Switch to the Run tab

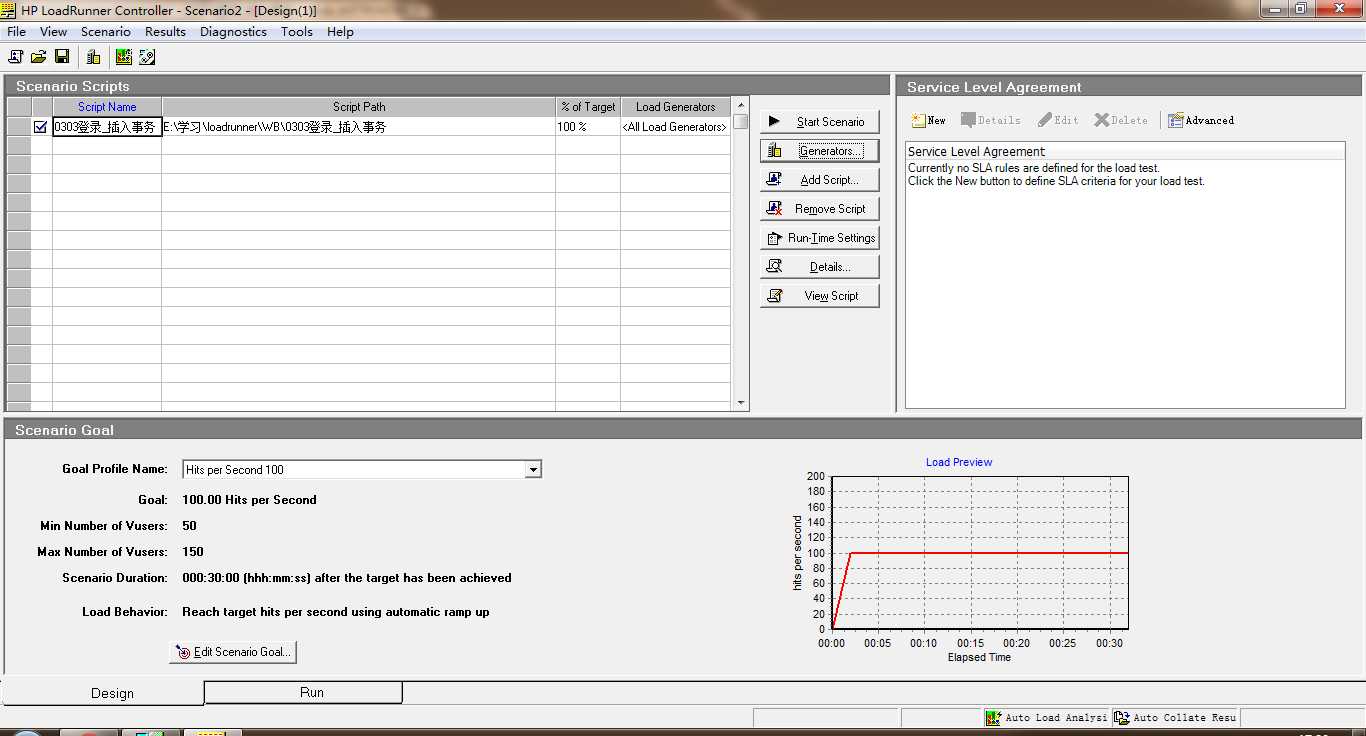tap(303, 692)
